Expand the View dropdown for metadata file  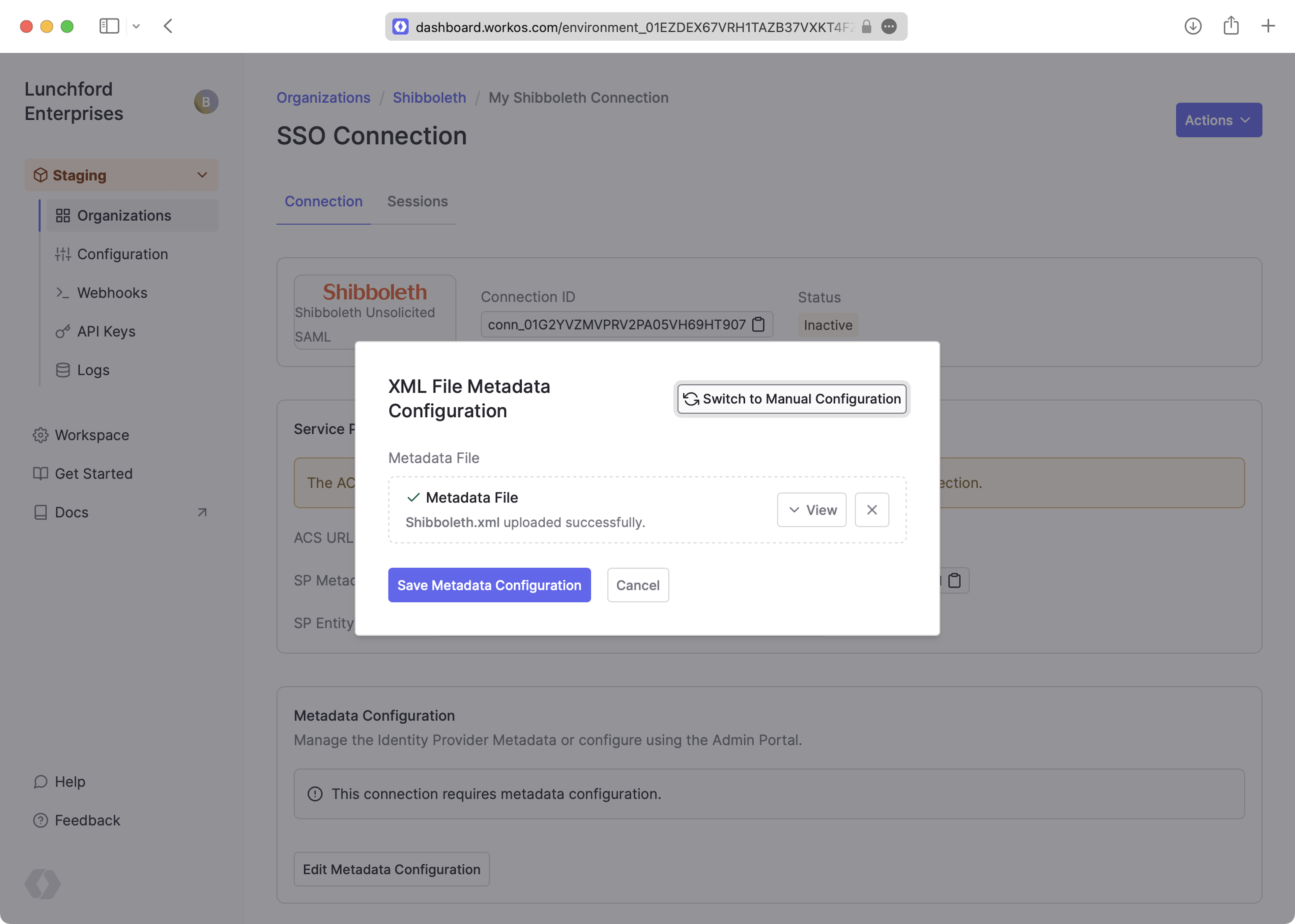coord(811,510)
